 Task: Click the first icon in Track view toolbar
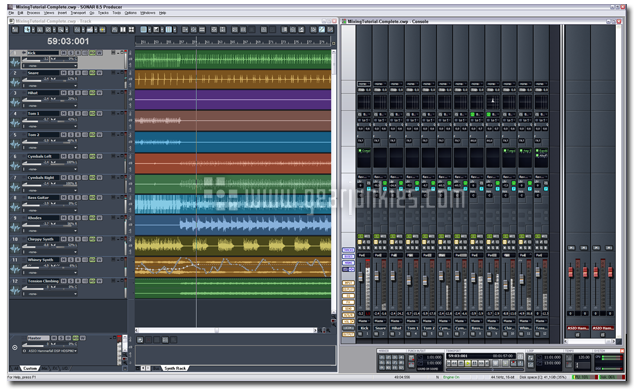(15, 30)
